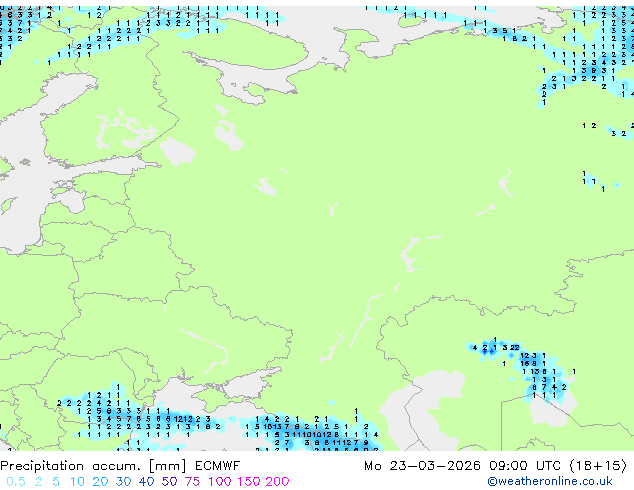Select the 20 mm legend color value
Viewport: 634px width, 490px height.
[x=100, y=482]
